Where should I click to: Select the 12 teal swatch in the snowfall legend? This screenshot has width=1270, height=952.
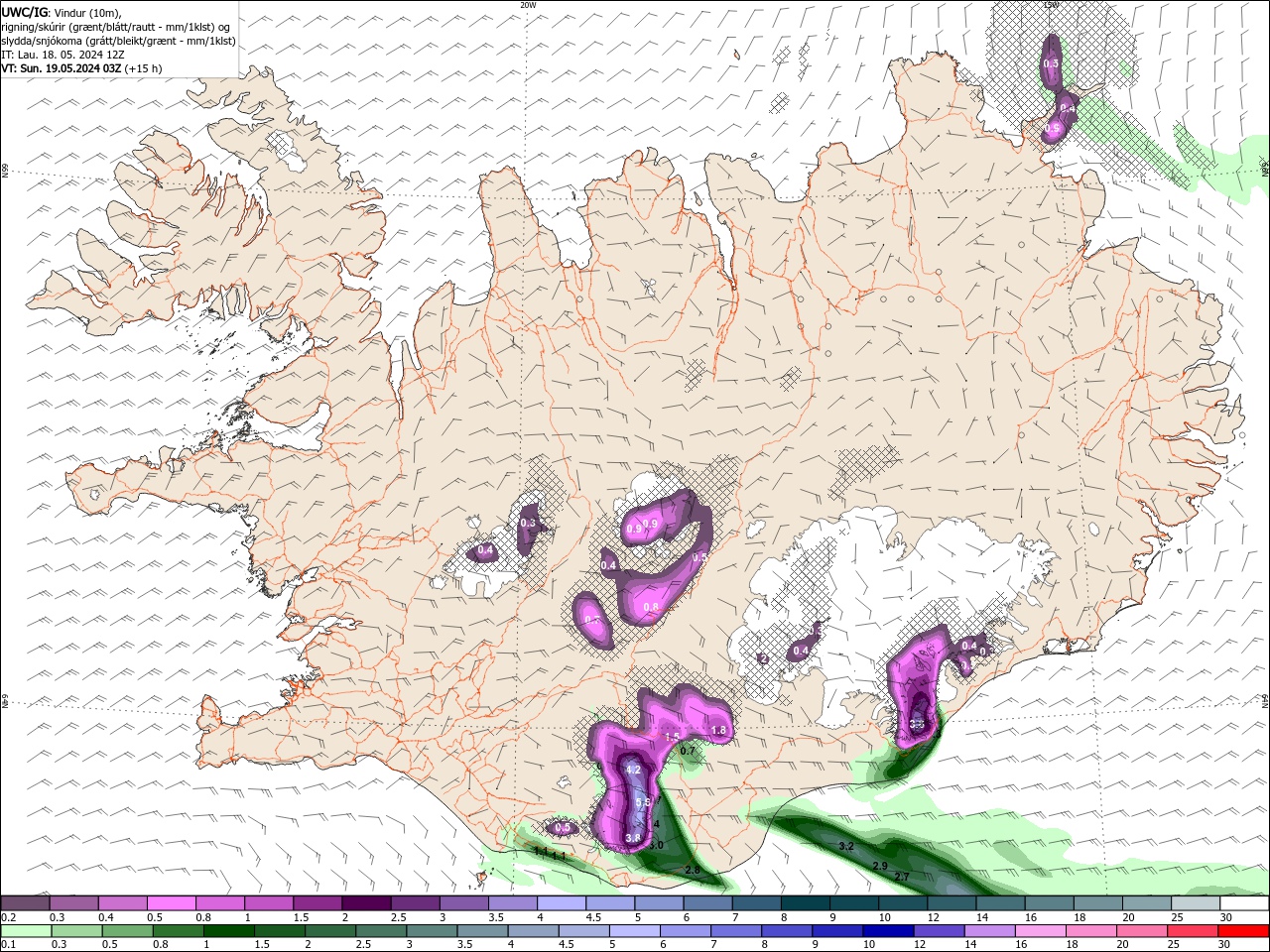point(952,902)
